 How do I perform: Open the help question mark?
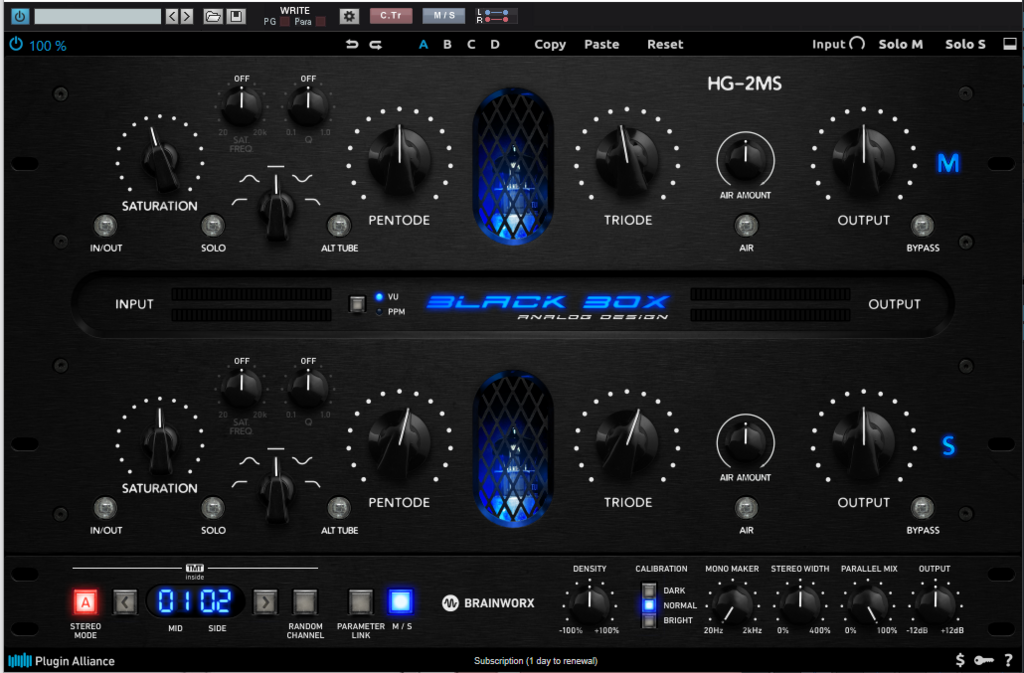pos(1009,660)
